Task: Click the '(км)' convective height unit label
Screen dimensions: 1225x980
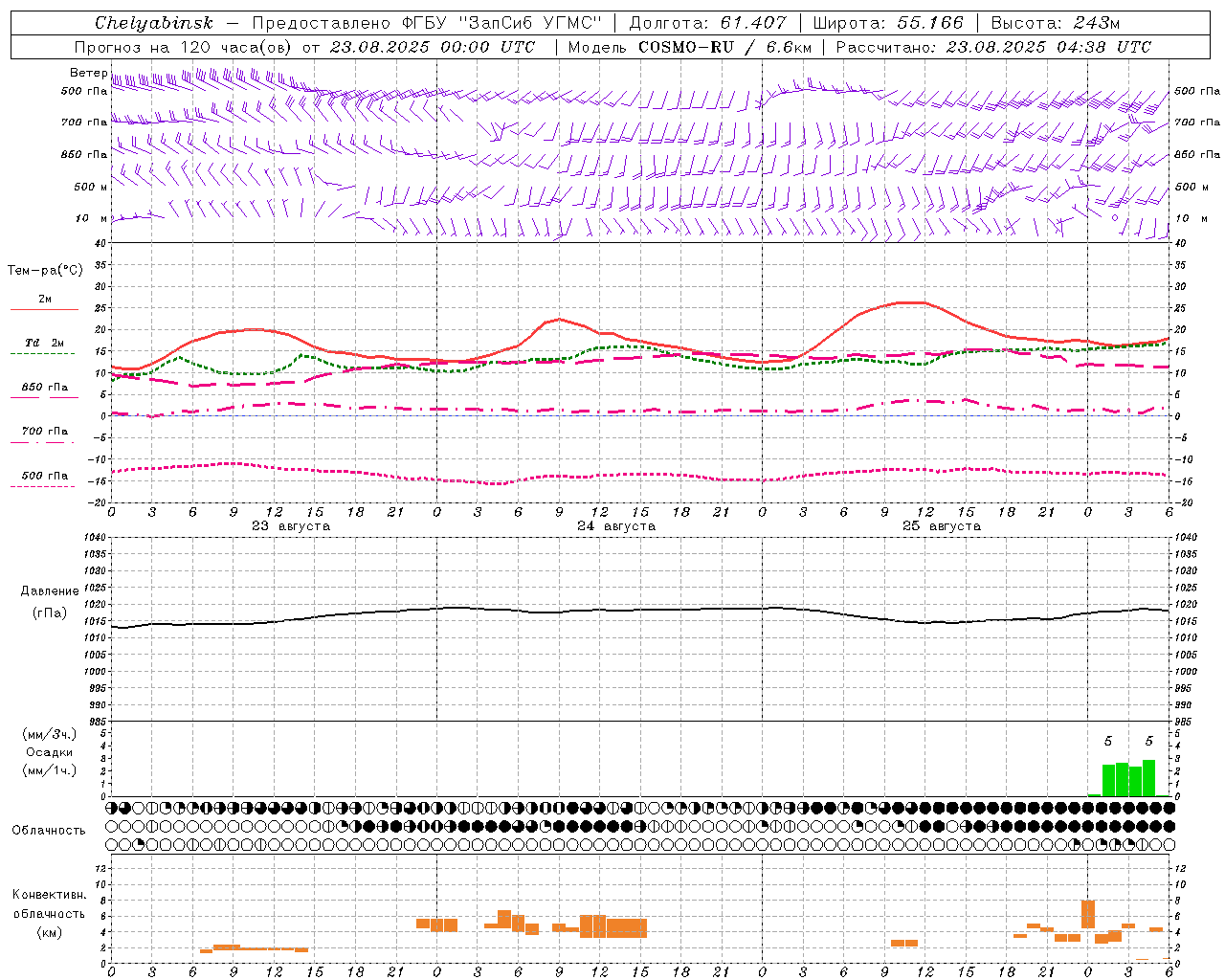Action: (50, 932)
